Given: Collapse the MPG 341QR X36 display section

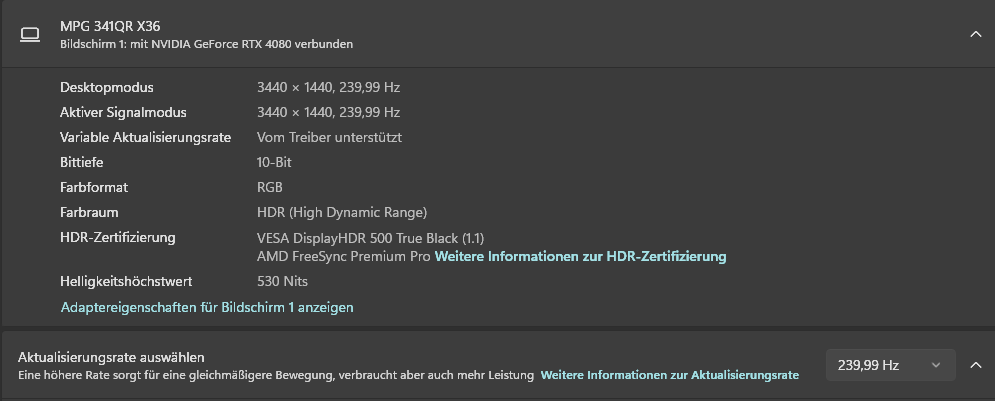Looking at the screenshot, I should coord(975,34).
